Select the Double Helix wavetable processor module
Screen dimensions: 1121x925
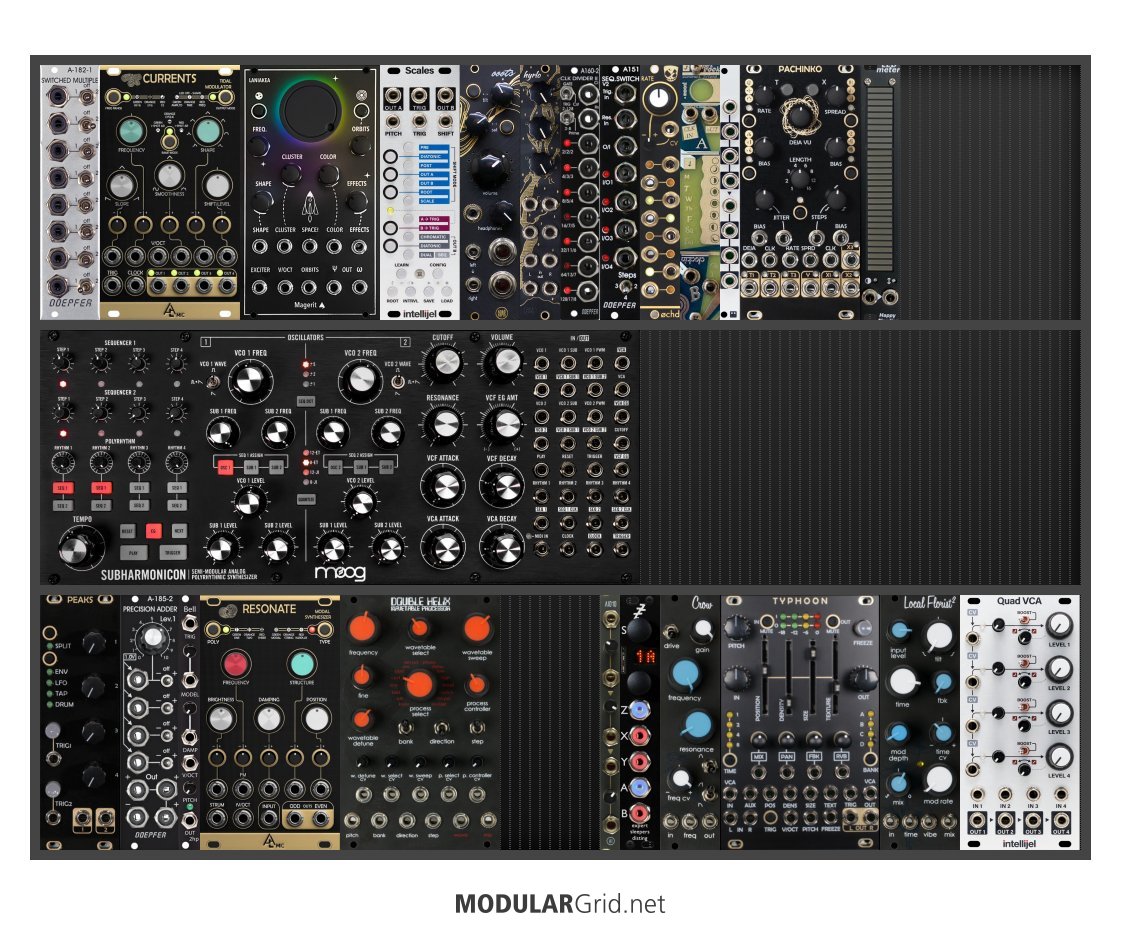coord(420,722)
